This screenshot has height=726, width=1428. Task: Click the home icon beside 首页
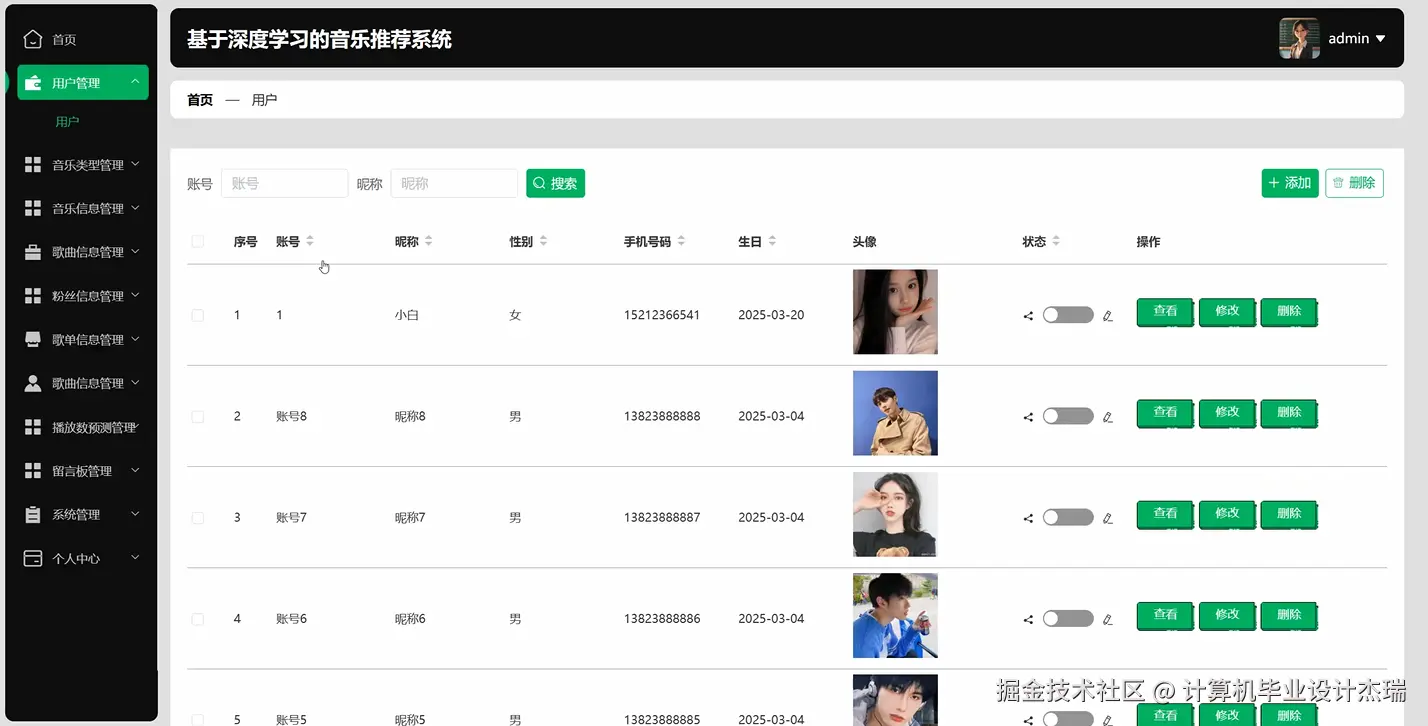coord(33,39)
